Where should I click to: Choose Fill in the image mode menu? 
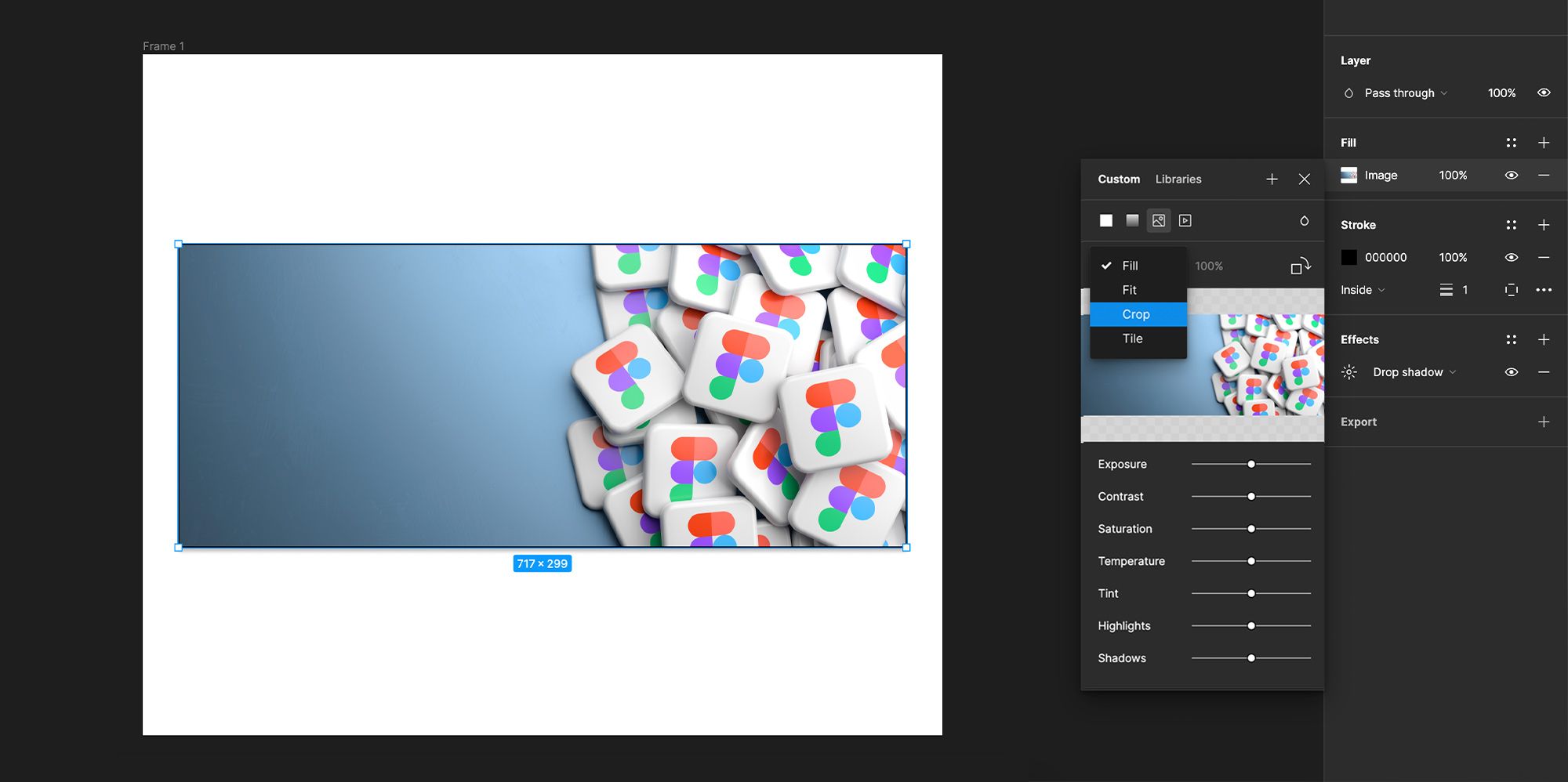pos(1138,266)
